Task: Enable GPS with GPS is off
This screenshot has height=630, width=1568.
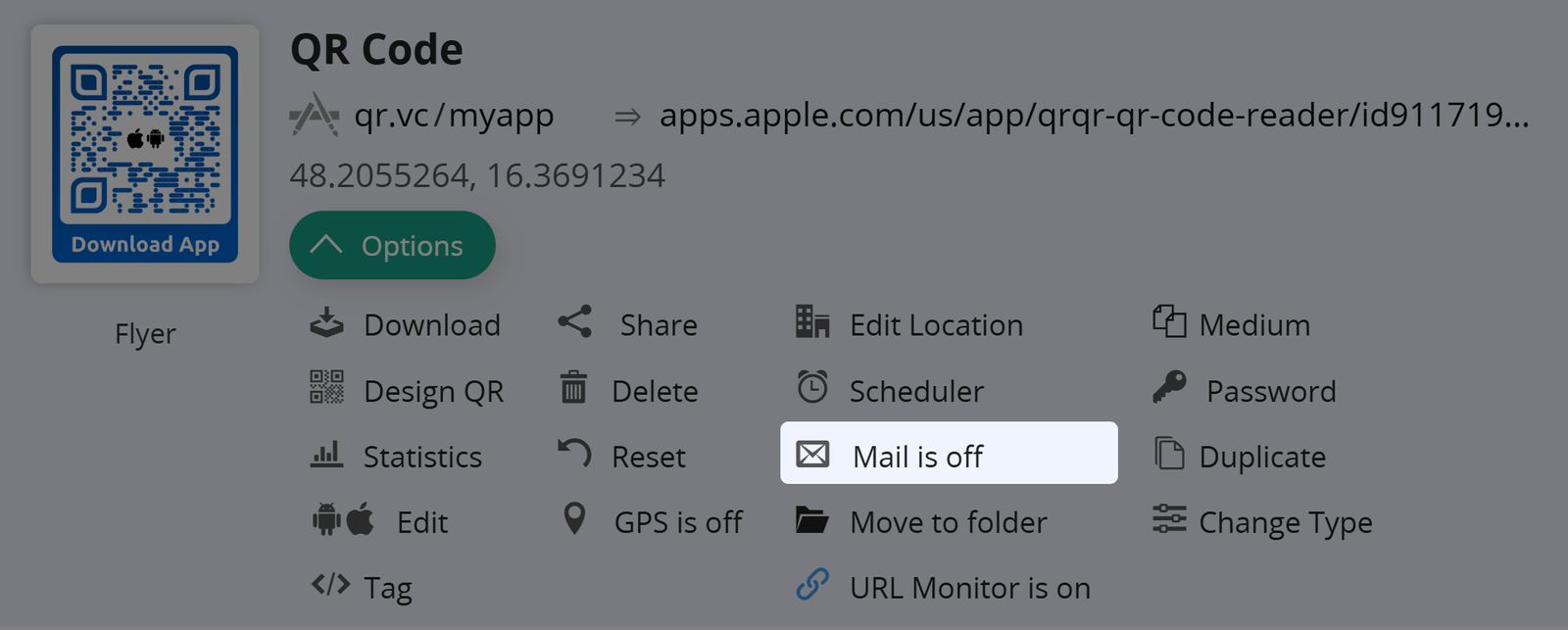Action: (677, 522)
